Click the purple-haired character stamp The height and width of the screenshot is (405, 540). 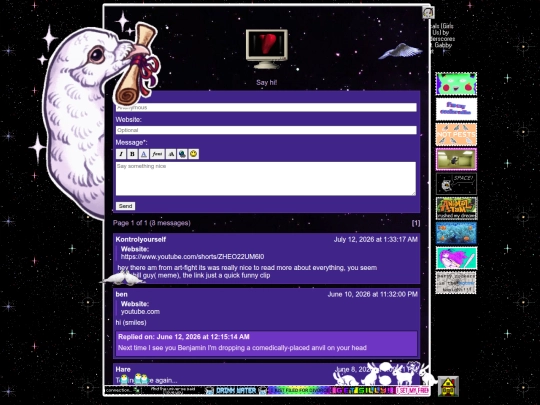(456, 258)
